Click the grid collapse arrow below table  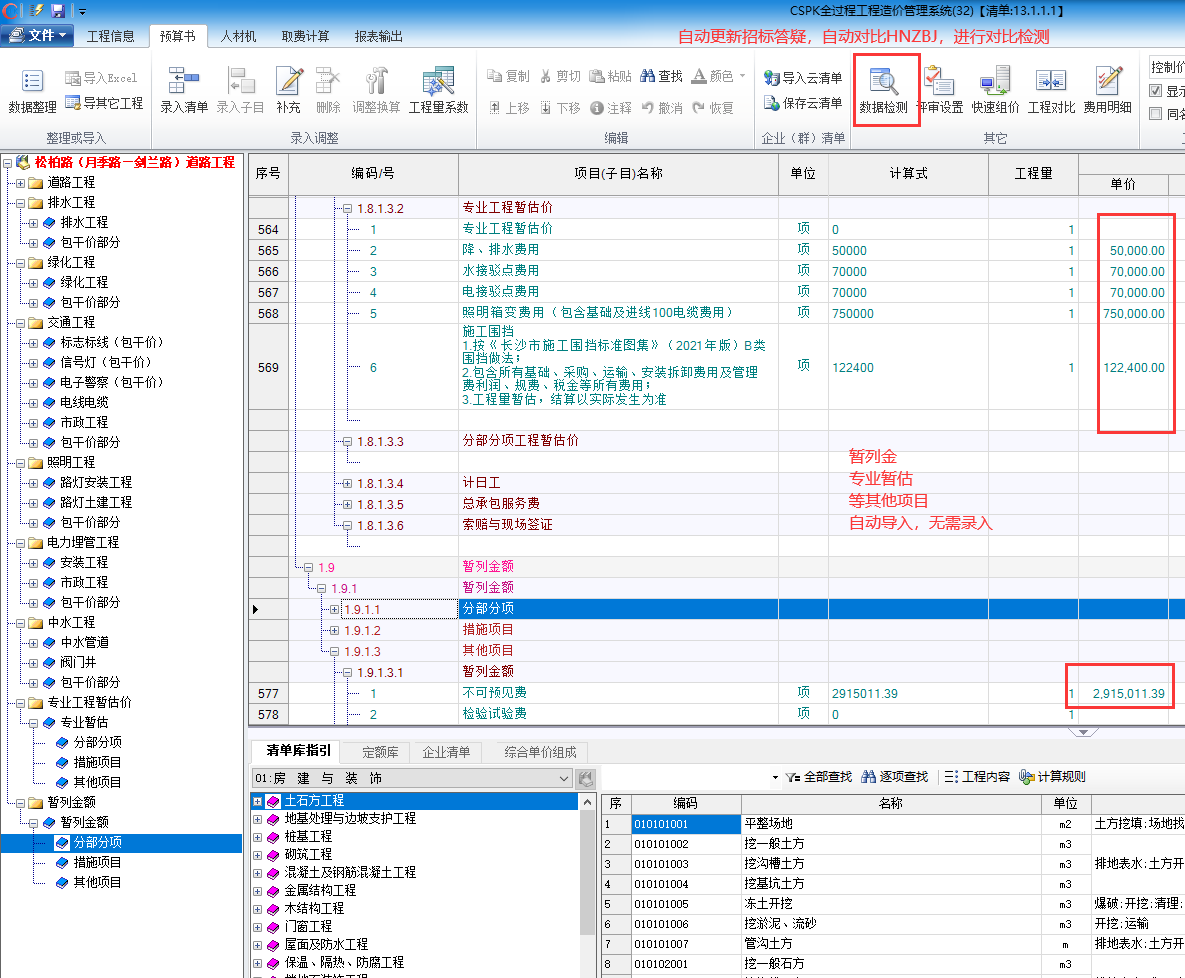[x=1083, y=732]
